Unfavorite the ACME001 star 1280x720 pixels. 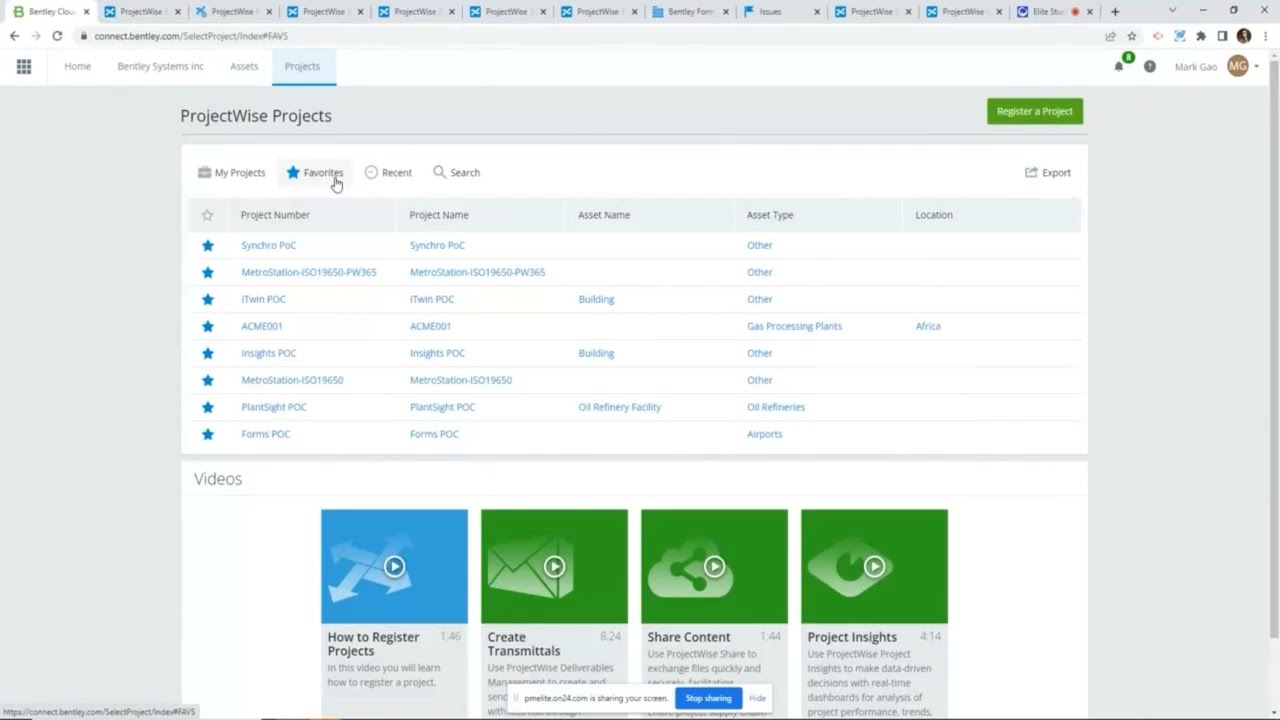tap(208, 326)
